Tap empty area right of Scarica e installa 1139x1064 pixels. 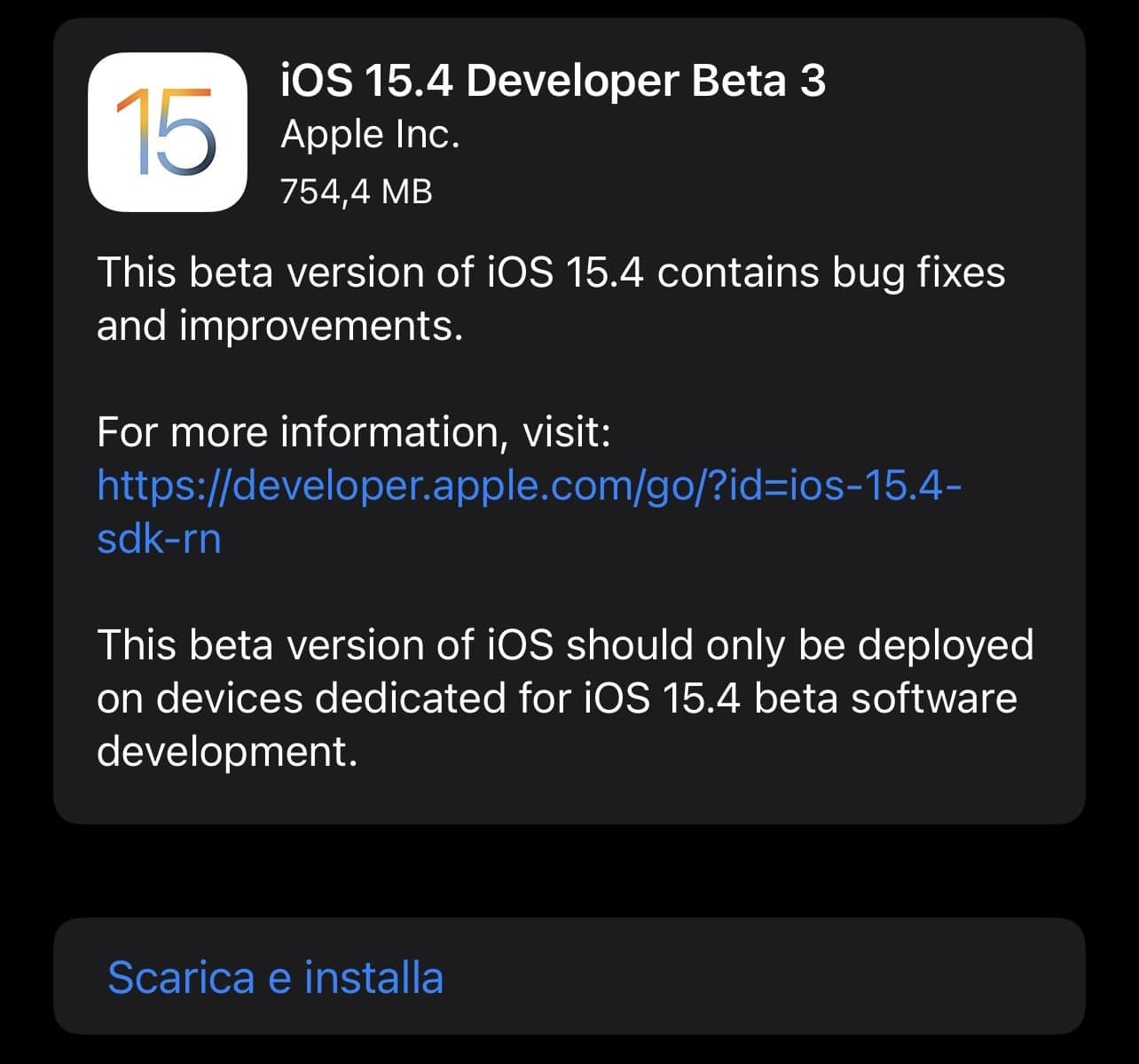pyautogui.click(x=763, y=976)
